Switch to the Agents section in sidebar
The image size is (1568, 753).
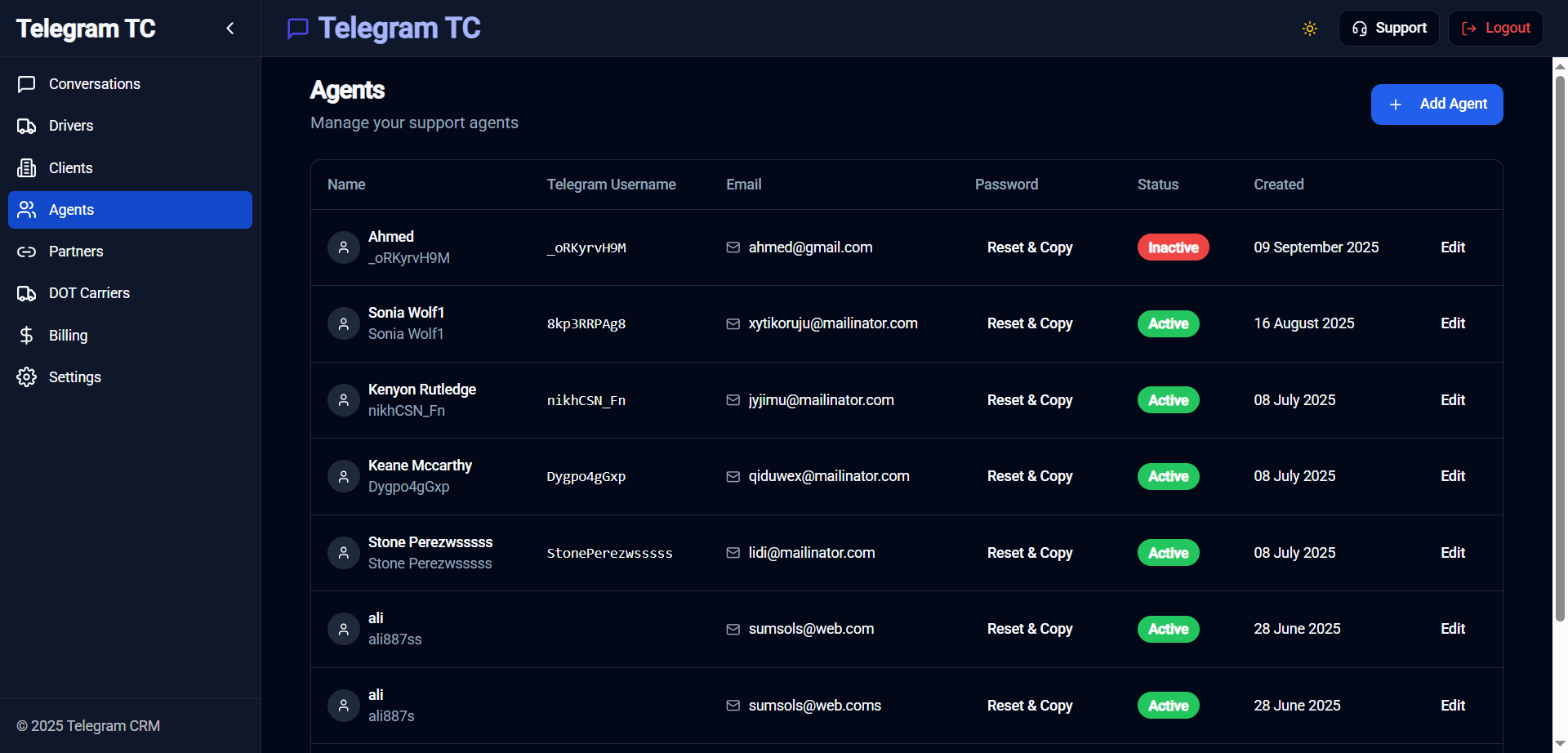click(x=72, y=209)
